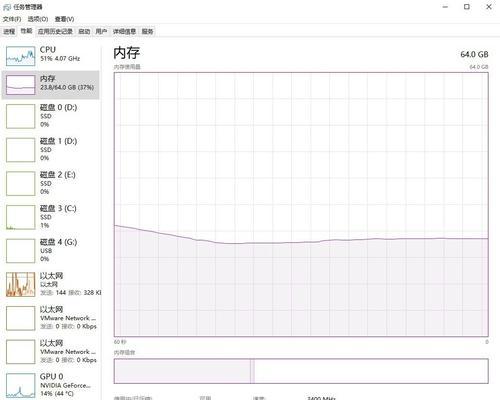Open the GPU 0 NVIDIA GeForce entry

tap(51, 385)
